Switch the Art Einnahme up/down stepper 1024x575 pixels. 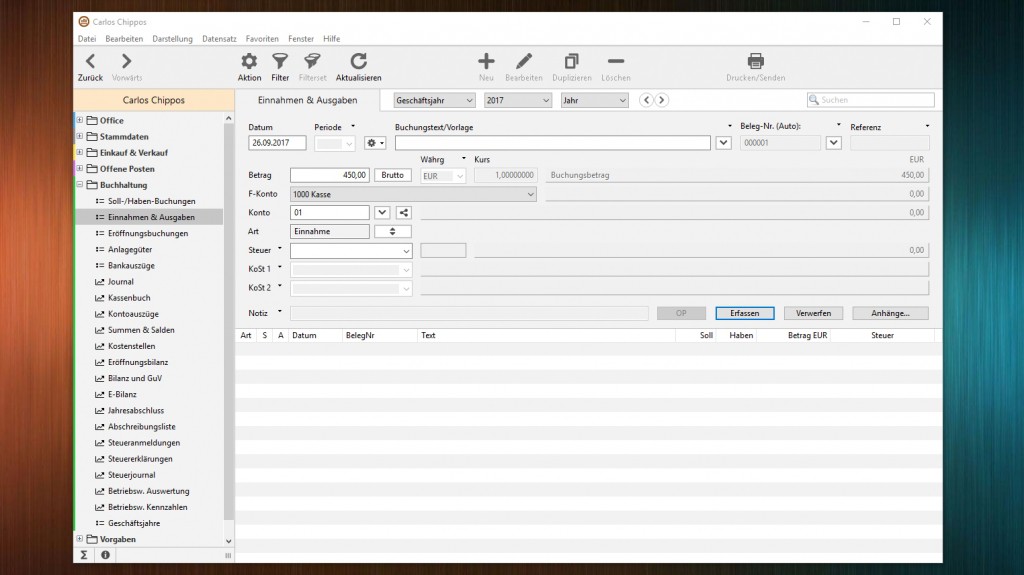click(x=392, y=231)
